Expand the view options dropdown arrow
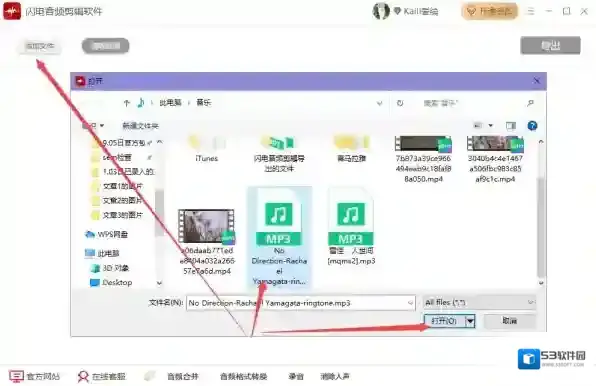This screenshot has height=386, width=596. (x=491, y=125)
